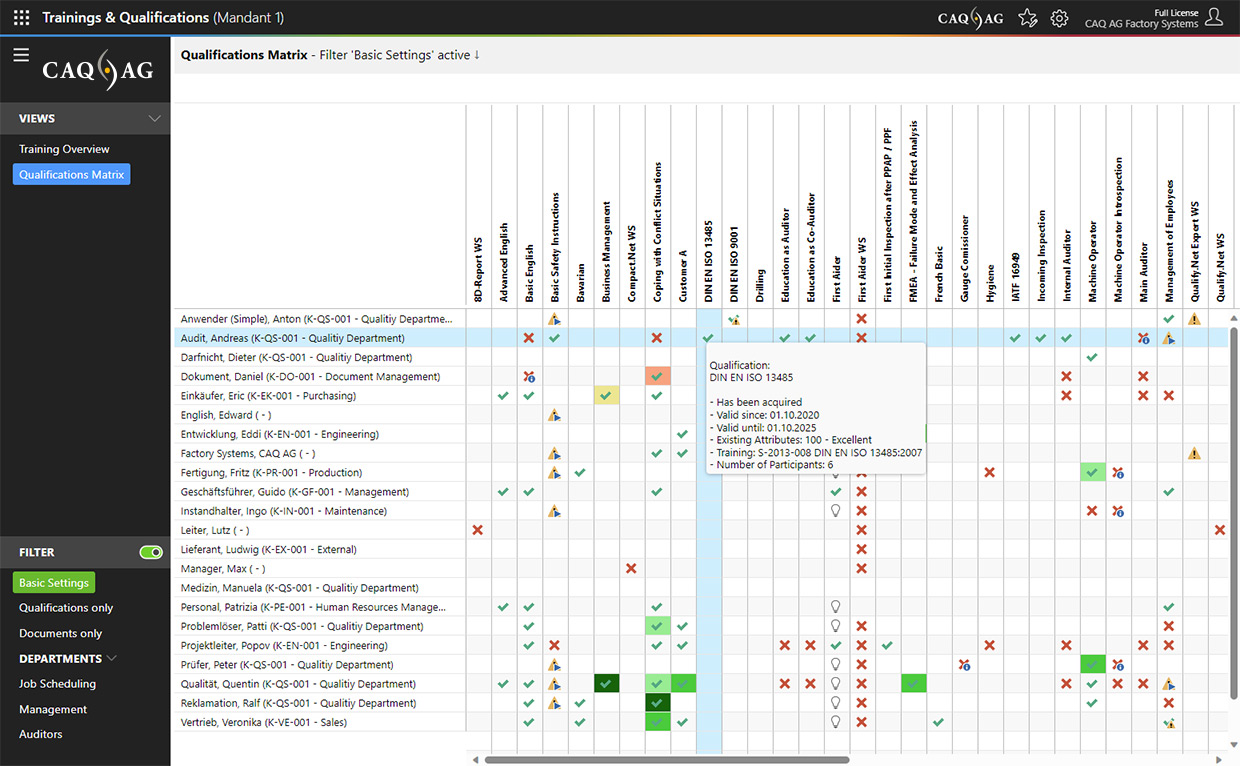Click the favorites star icon
The image size is (1240, 766).
[1027, 18]
